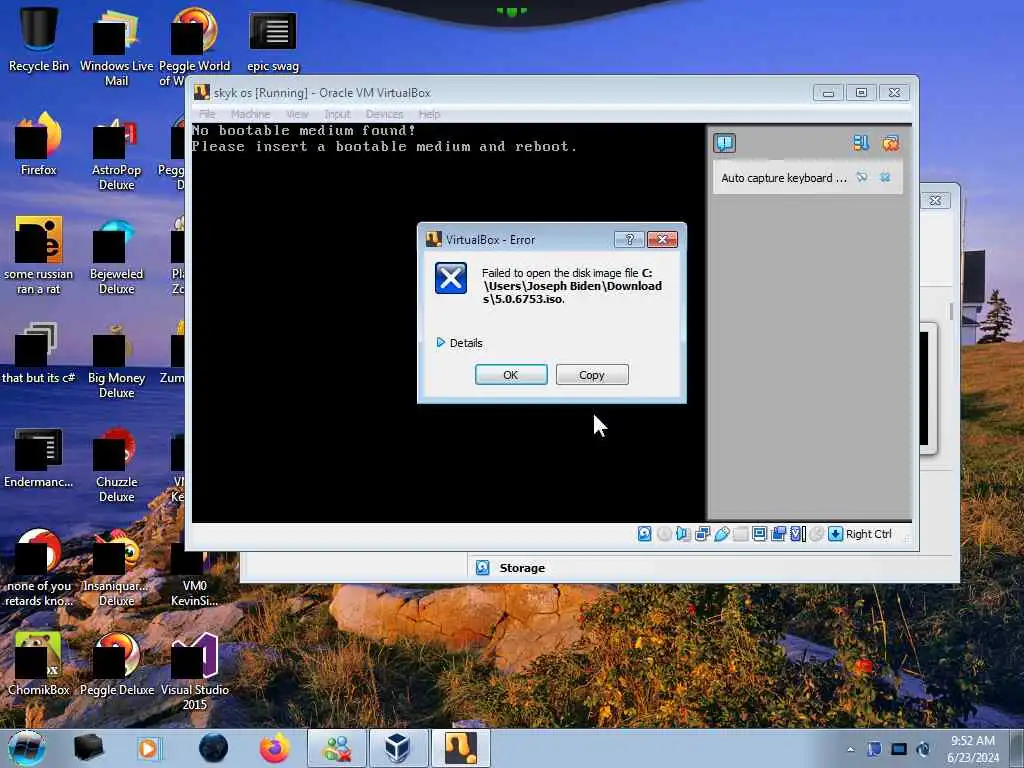Close the VirtualBox - Error dialog
The image size is (1024, 768).
tap(662, 240)
